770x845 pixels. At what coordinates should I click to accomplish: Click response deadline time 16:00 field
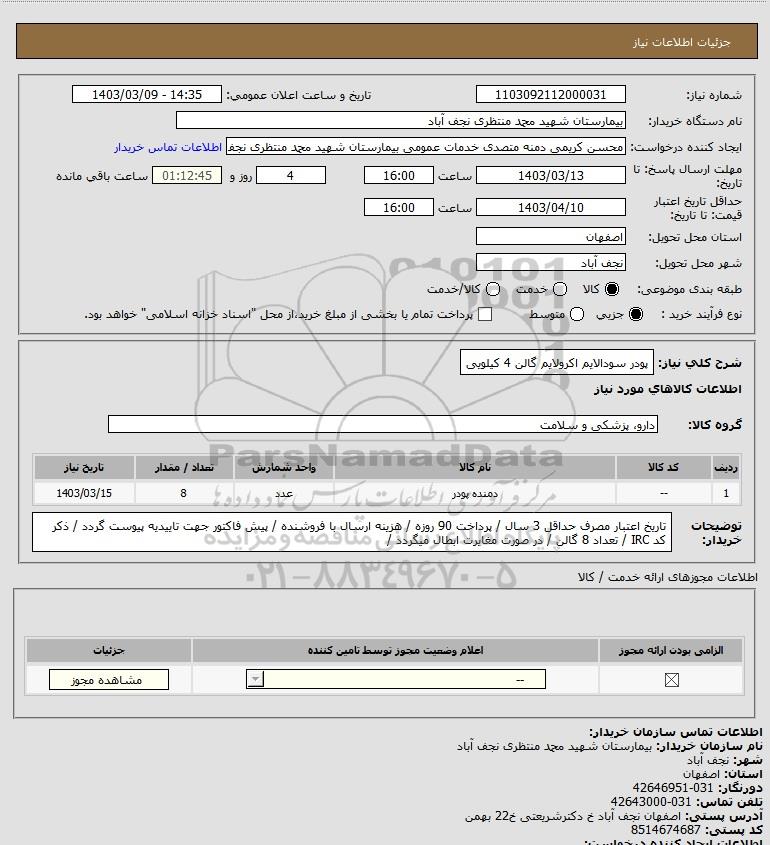tap(399, 175)
